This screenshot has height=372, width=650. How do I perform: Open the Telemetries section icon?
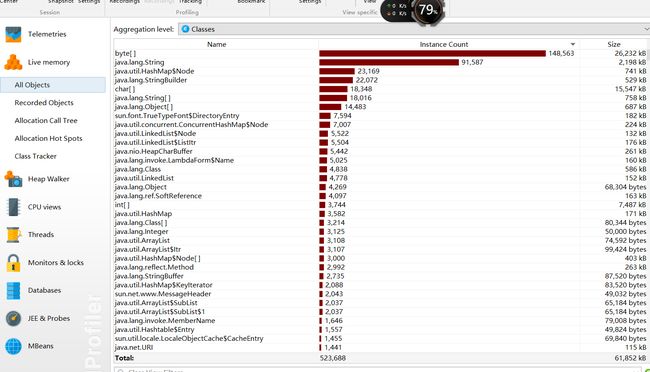13,34
